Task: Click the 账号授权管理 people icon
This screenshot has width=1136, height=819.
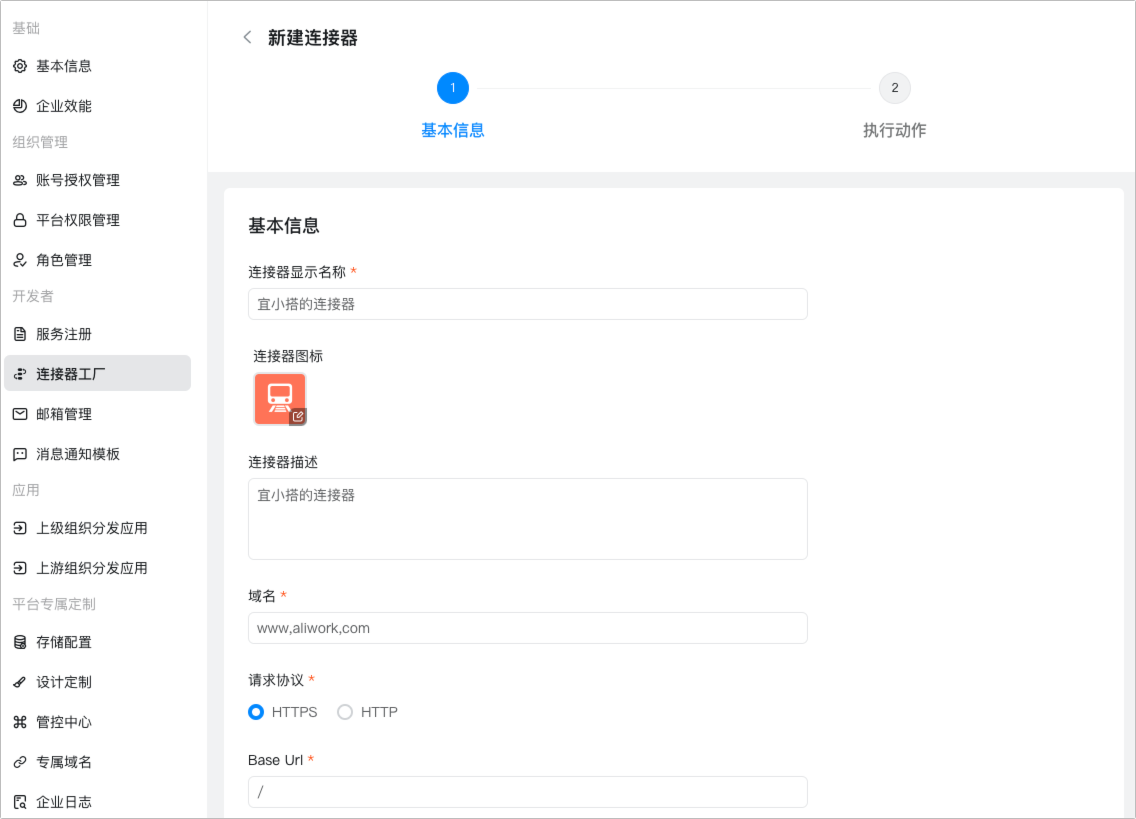Action: 20,180
